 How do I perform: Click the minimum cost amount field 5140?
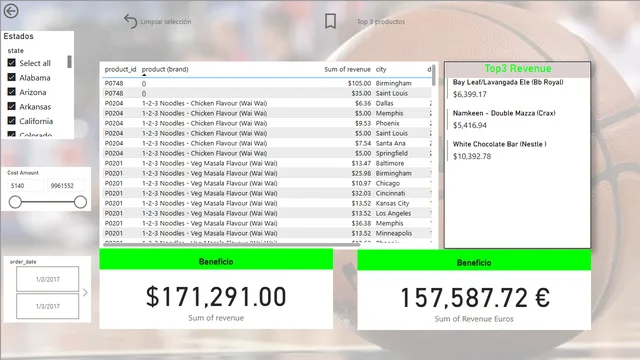click(x=26, y=186)
